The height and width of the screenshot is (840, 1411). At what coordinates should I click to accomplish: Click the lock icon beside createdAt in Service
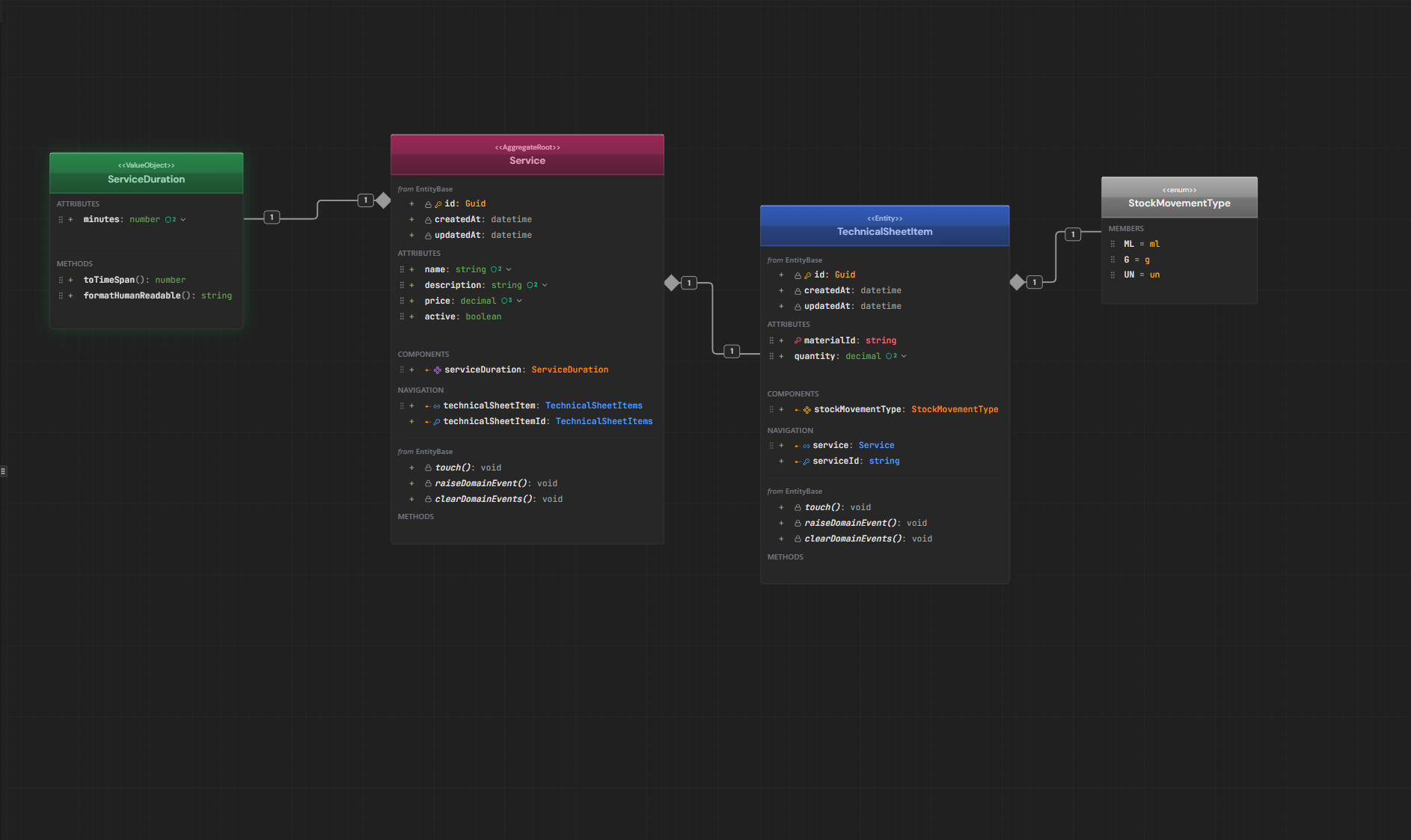click(x=428, y=220)
